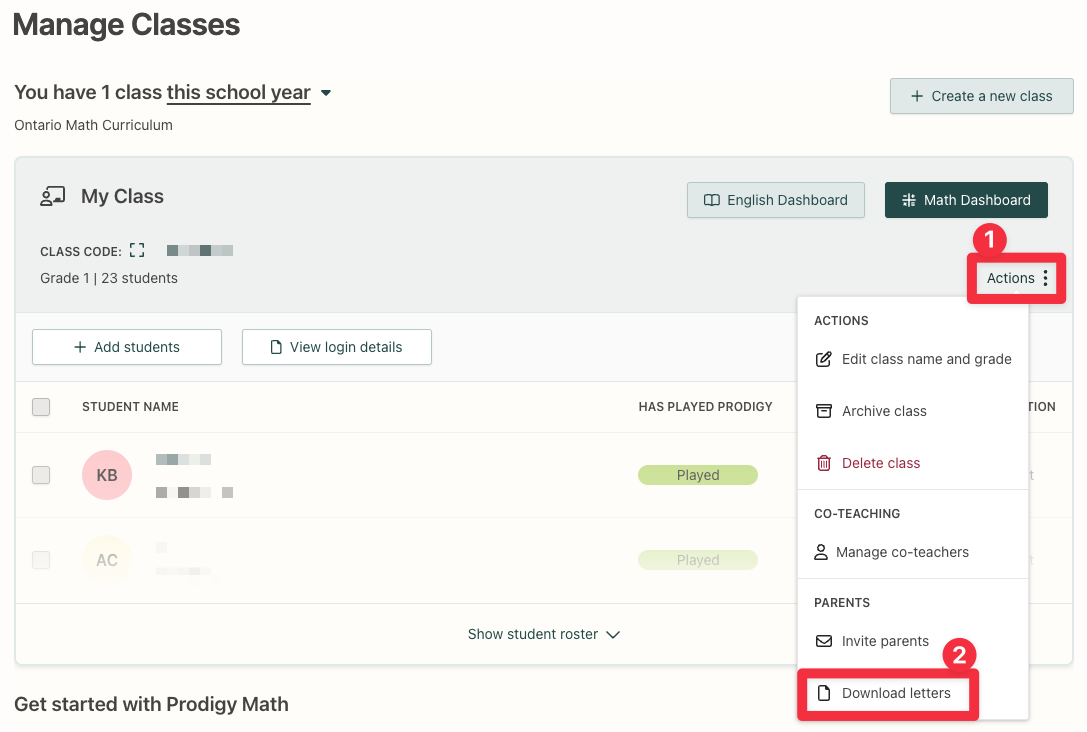The width and height of the screenshot is (1087, 732).
Task: Expand Show student roster
Action: (543, 634)
